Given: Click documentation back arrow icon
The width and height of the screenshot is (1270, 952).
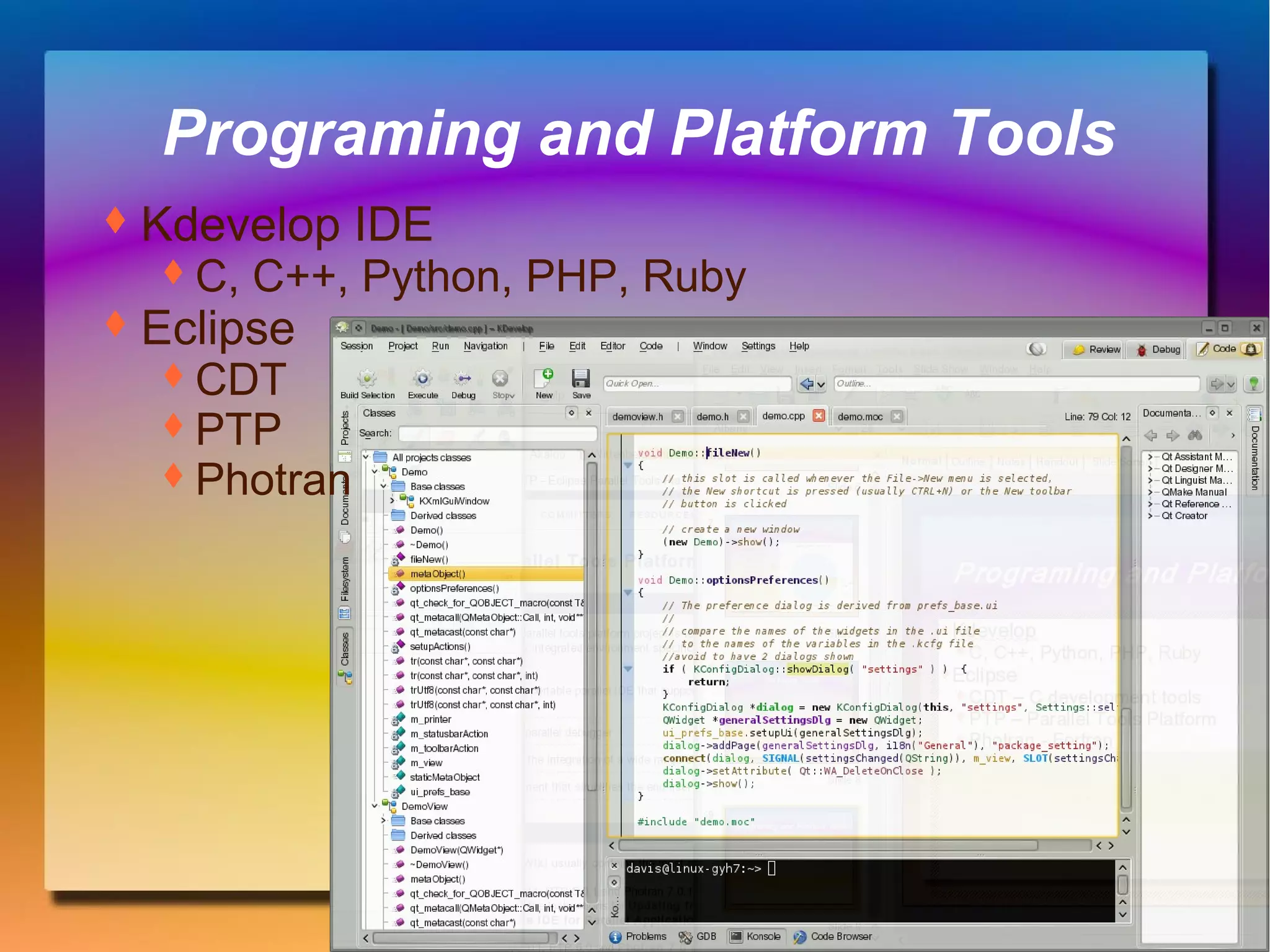Looking at the screenshot, I should click(1151, 435).
